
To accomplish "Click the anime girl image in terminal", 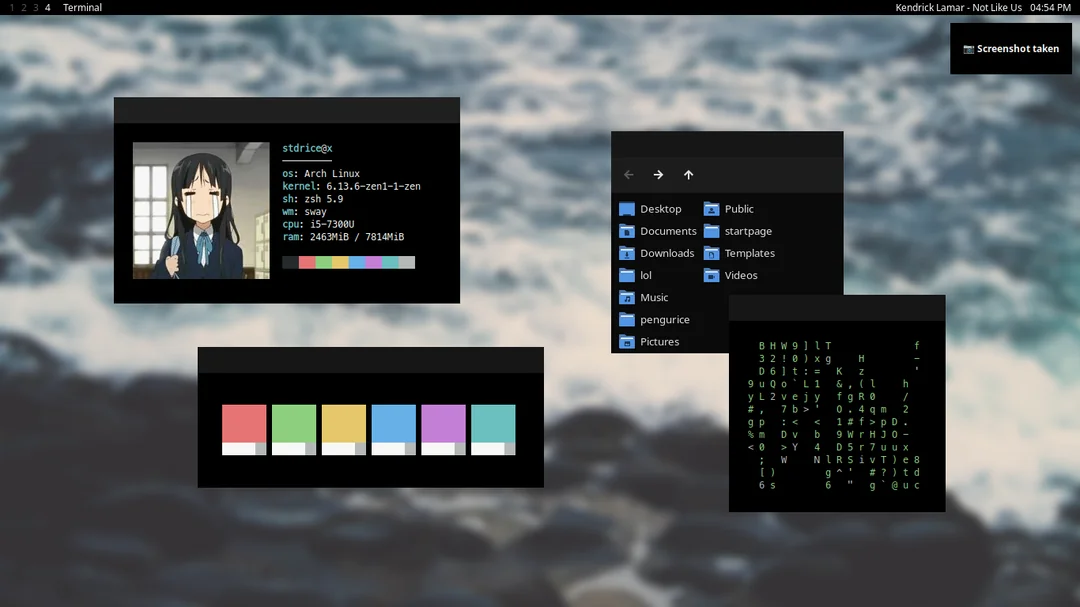I will 201,210.
